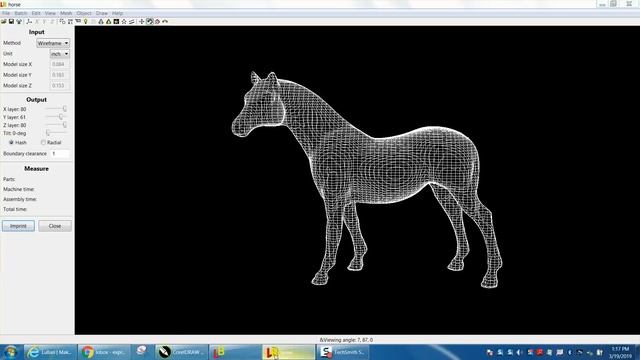This screenshot has width=640, height=360.
Task: Click the Save disk toolbar icon
Action: [x=11, y=21]
